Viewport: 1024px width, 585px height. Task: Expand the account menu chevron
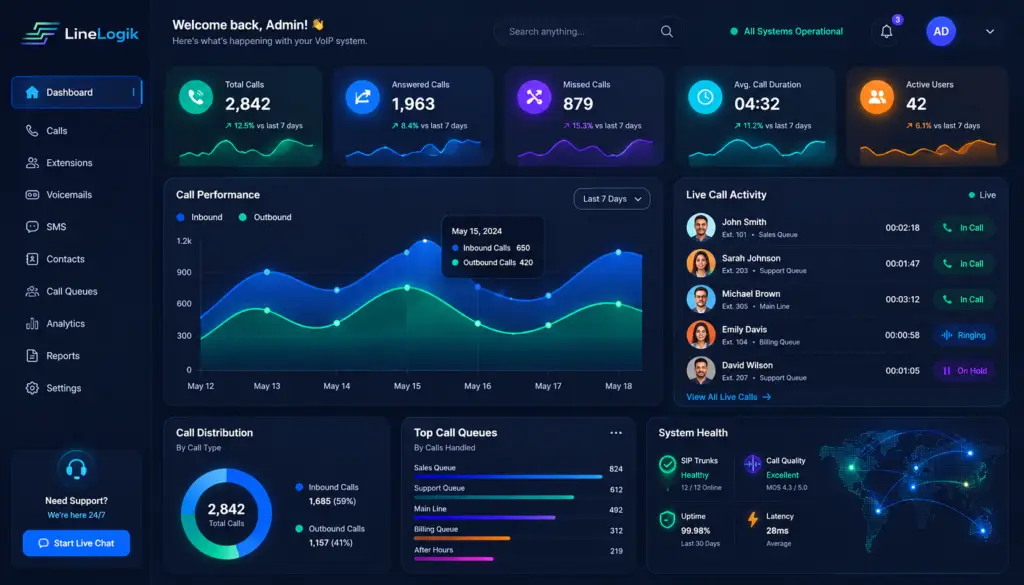tap(990, 31)
